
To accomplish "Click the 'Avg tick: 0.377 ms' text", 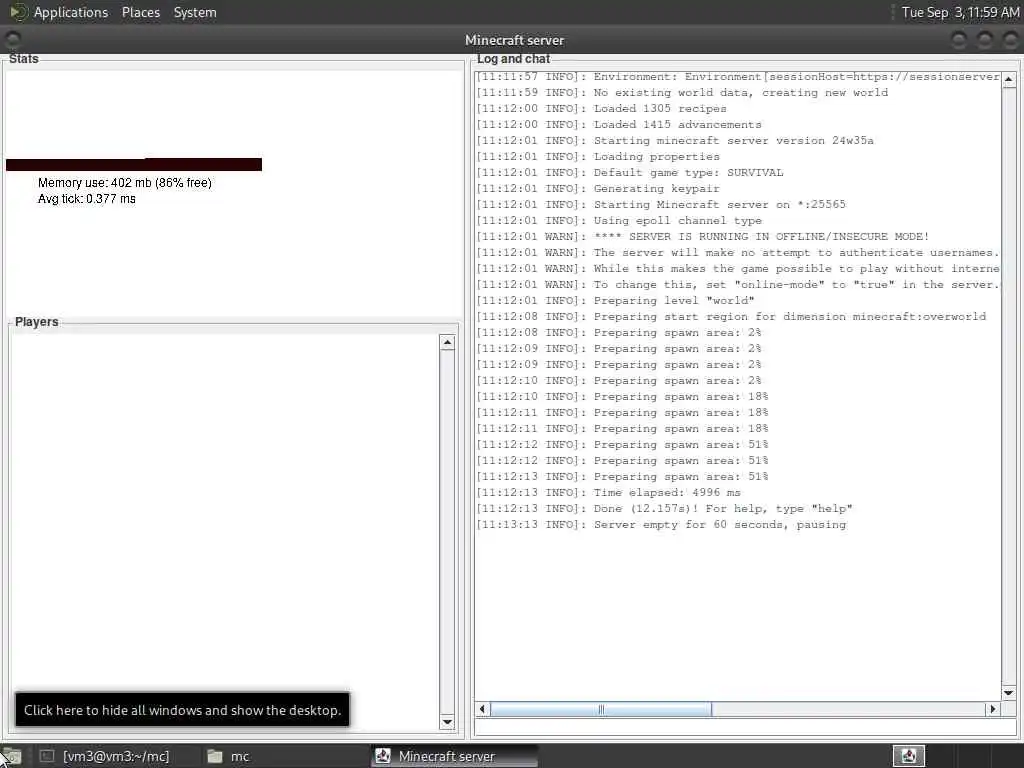I will [x=87, y=199].
